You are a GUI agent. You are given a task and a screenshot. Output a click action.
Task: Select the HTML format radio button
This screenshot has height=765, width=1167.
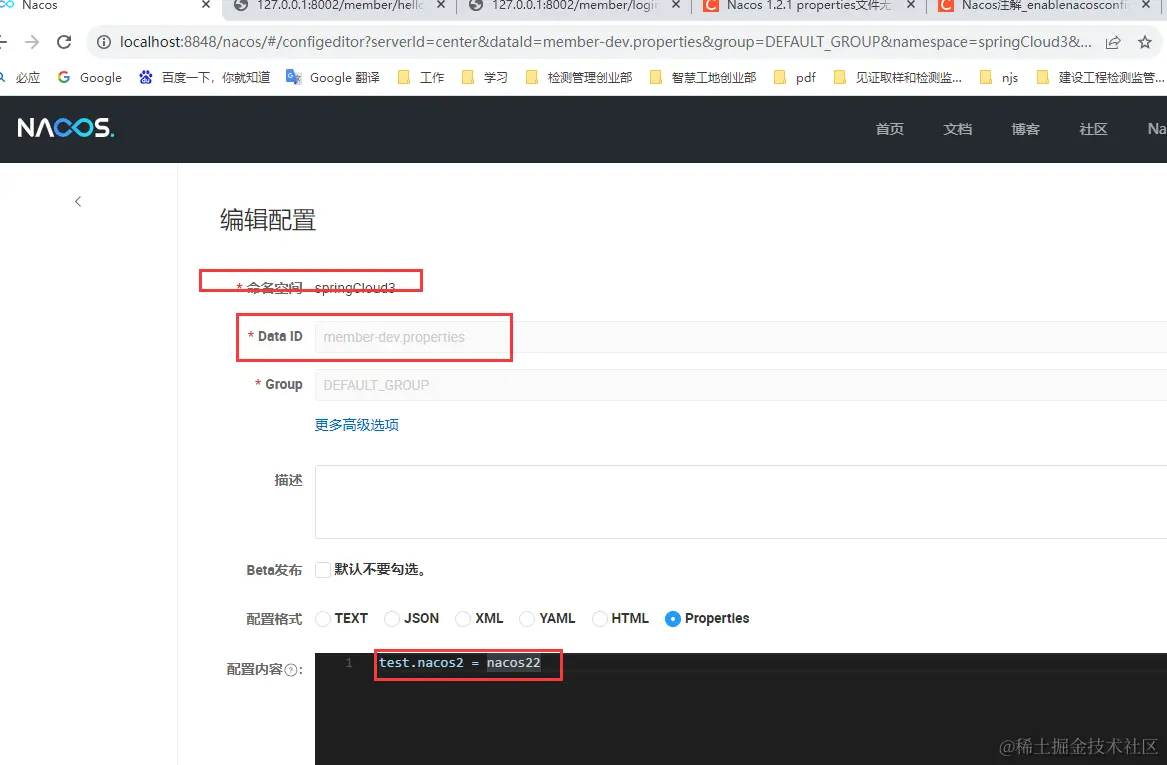599,618
